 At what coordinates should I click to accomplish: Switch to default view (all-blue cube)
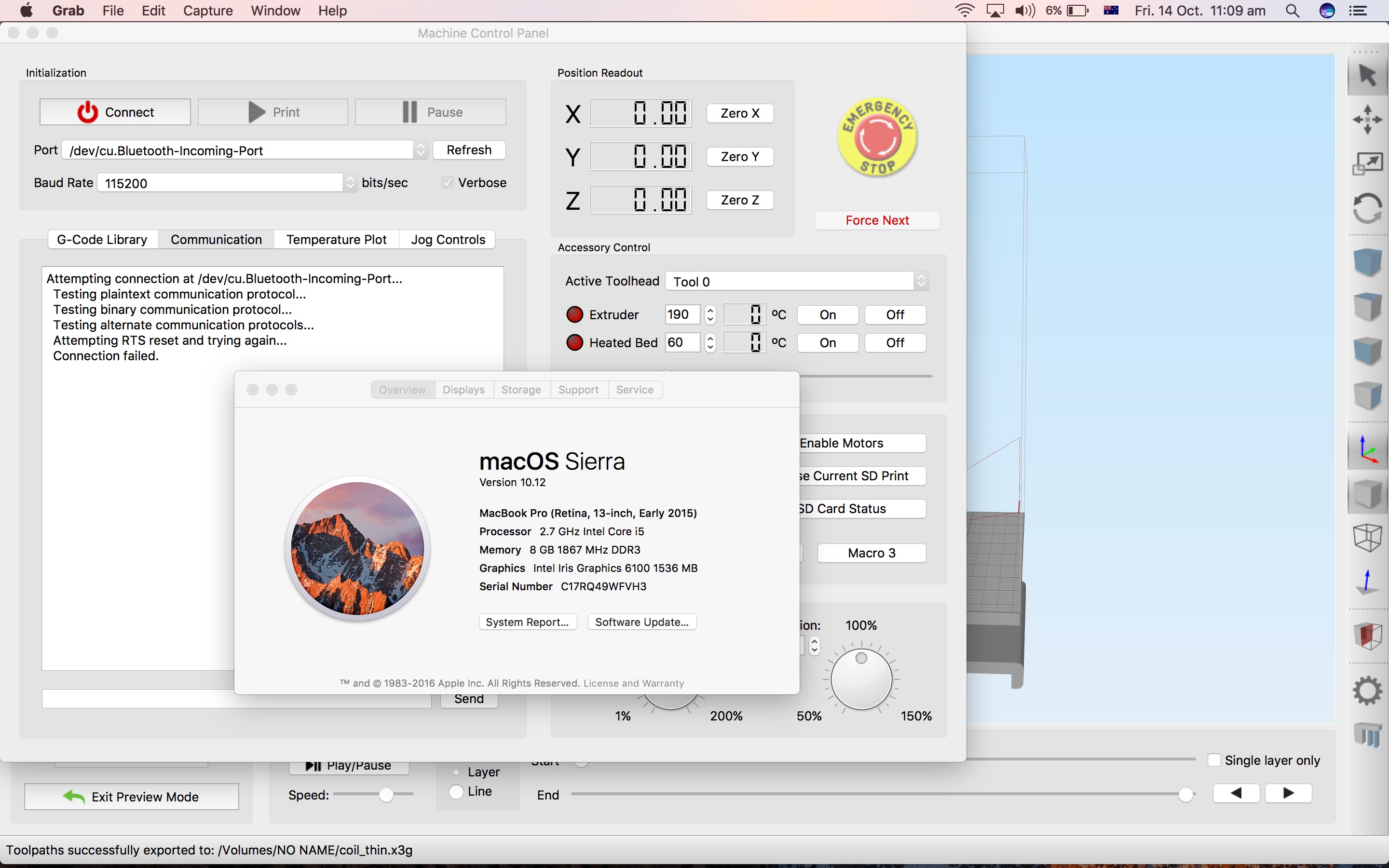tap(1368, 262)
